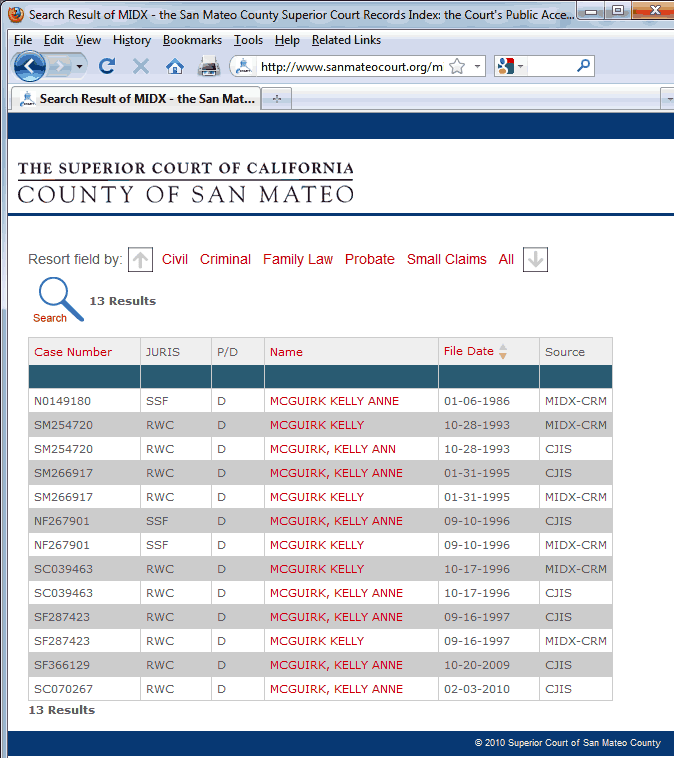
Task: Click the Firefox icon in title bar
Action: point(16,15)
